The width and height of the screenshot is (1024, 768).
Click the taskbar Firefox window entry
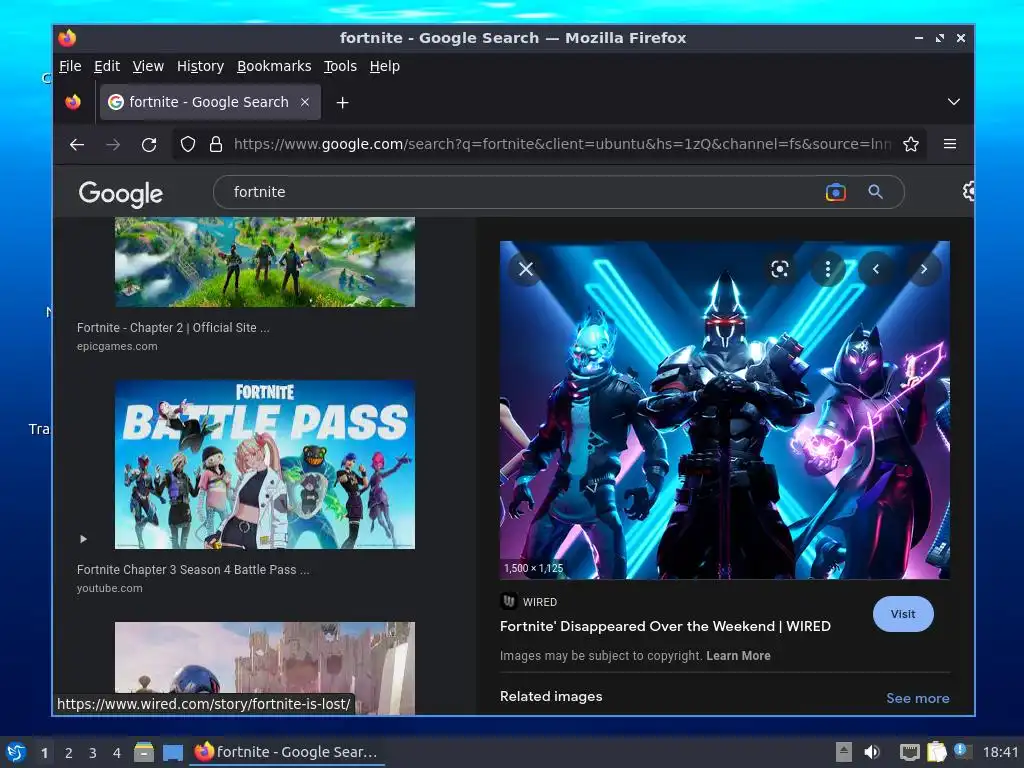pos(287,752)
